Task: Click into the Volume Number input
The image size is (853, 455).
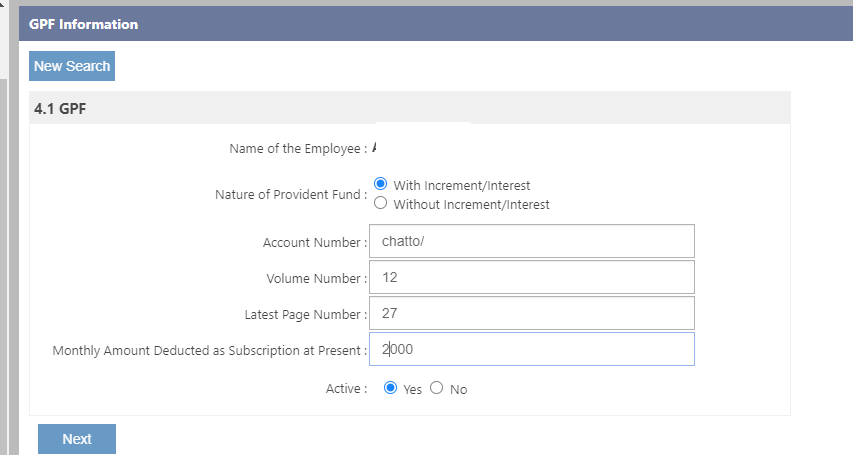Action: (531, 277)
